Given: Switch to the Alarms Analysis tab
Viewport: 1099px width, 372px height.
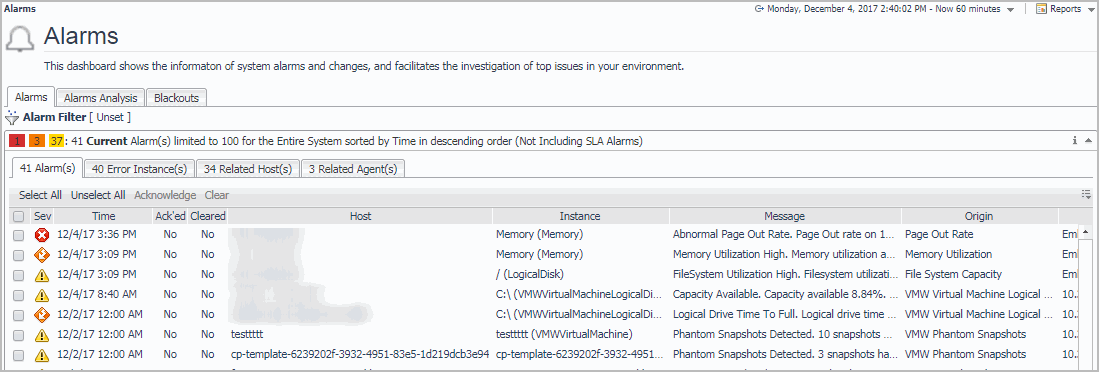Looking at the screenshot, I should (x=101, y=98).
